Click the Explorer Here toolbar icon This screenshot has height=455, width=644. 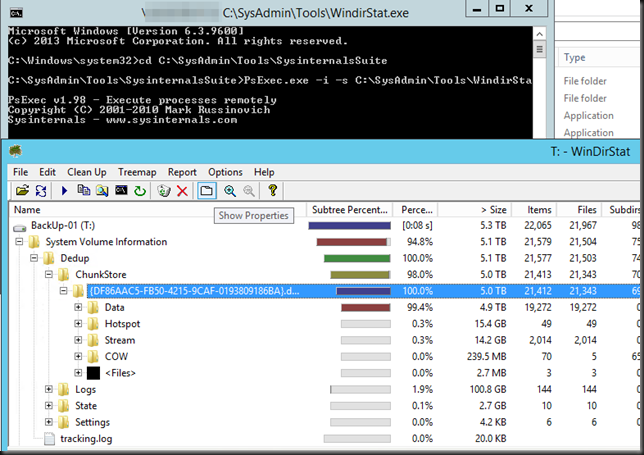[102, 191]
